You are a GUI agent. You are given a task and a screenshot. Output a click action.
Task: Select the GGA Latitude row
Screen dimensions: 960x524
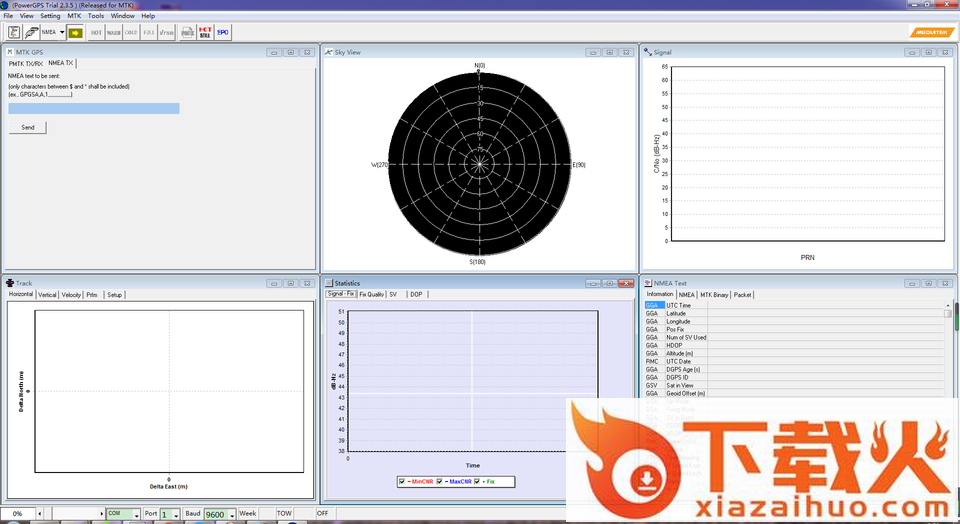794,313
